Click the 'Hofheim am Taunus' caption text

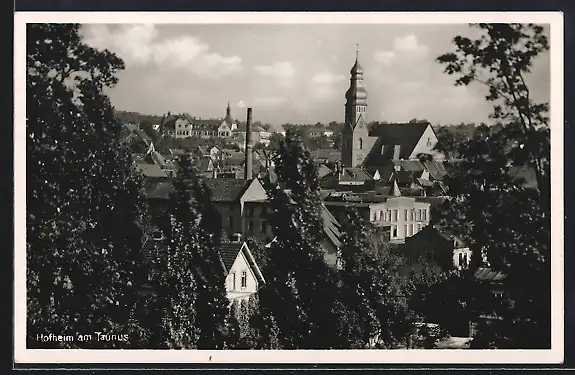tap(83, 337)
